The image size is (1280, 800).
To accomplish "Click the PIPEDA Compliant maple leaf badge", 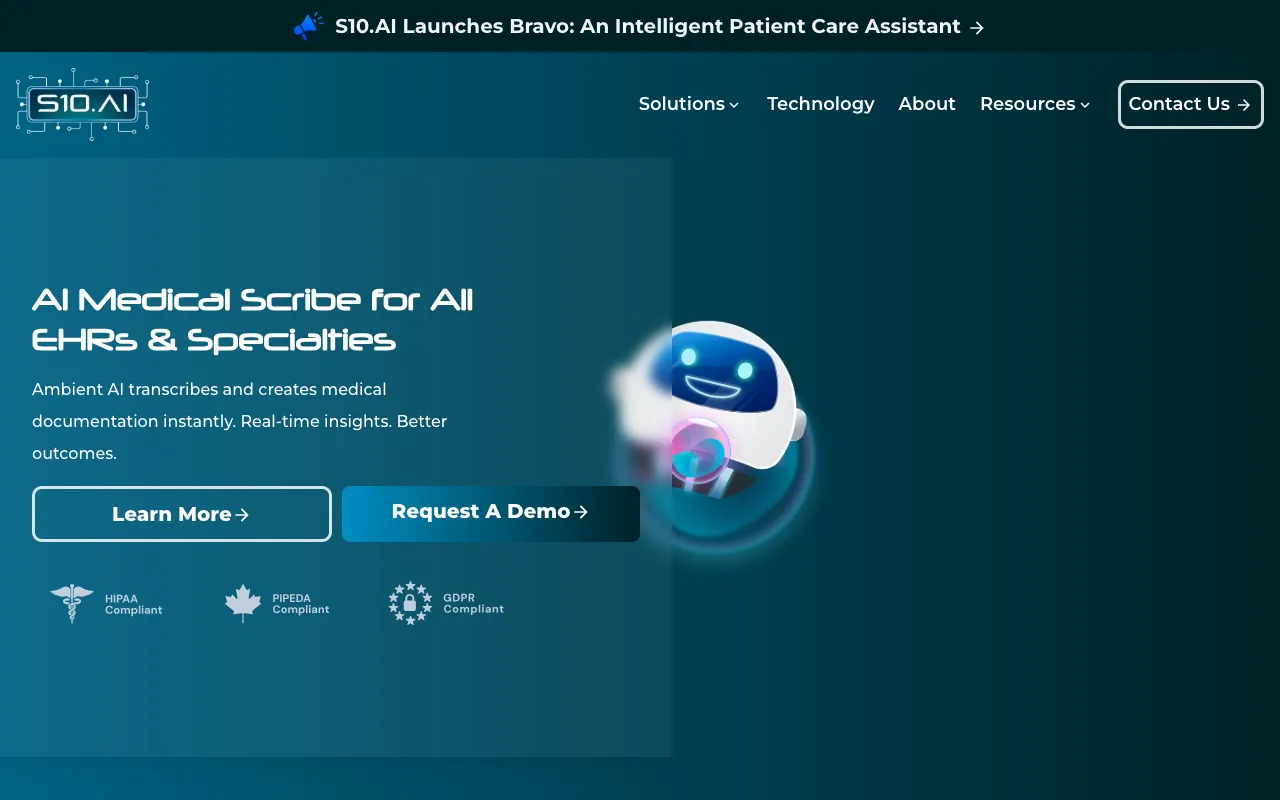I will pos(241,602).
